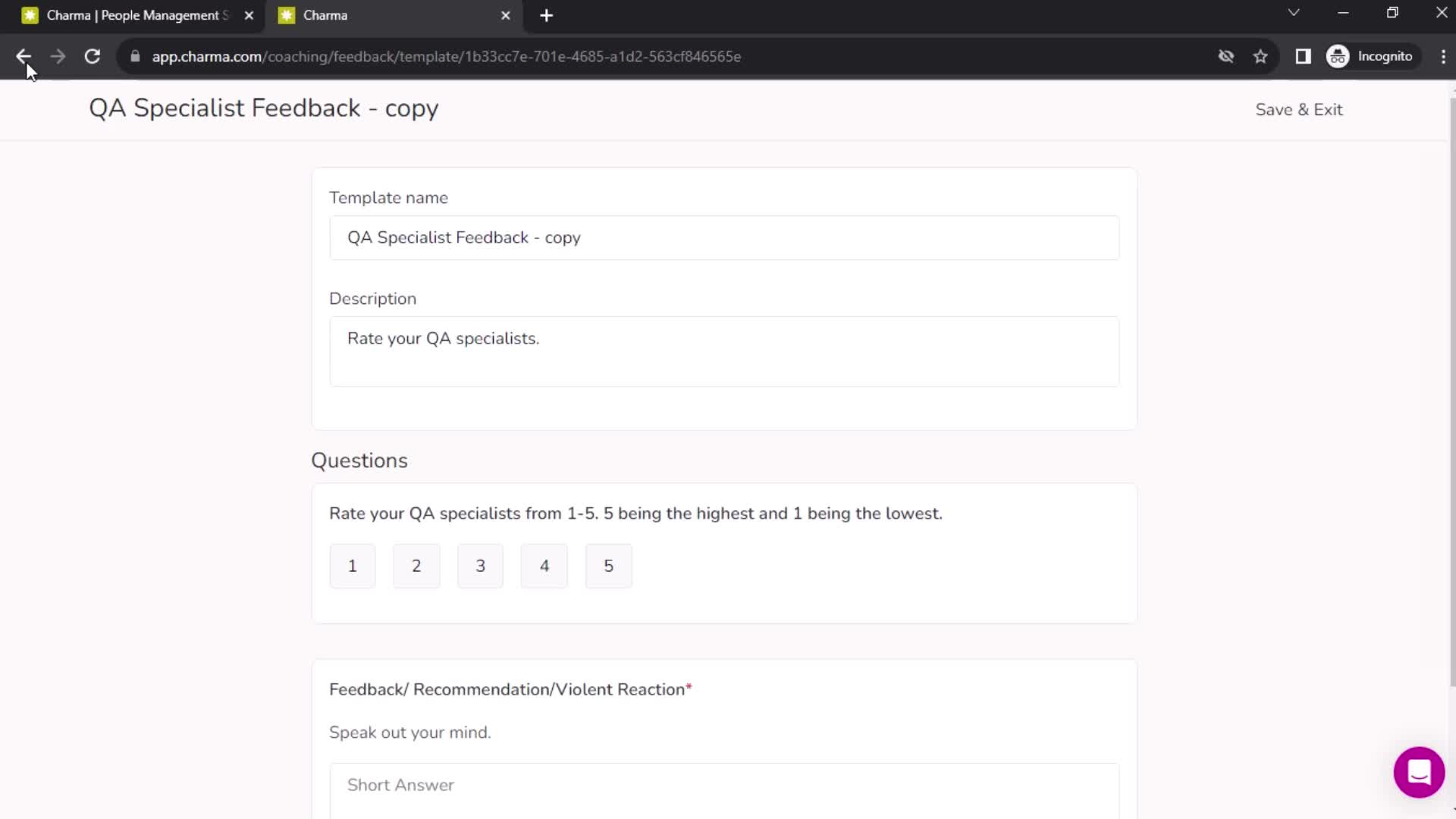
Task: Click the Short Answer input box
Action: point(724,791)
